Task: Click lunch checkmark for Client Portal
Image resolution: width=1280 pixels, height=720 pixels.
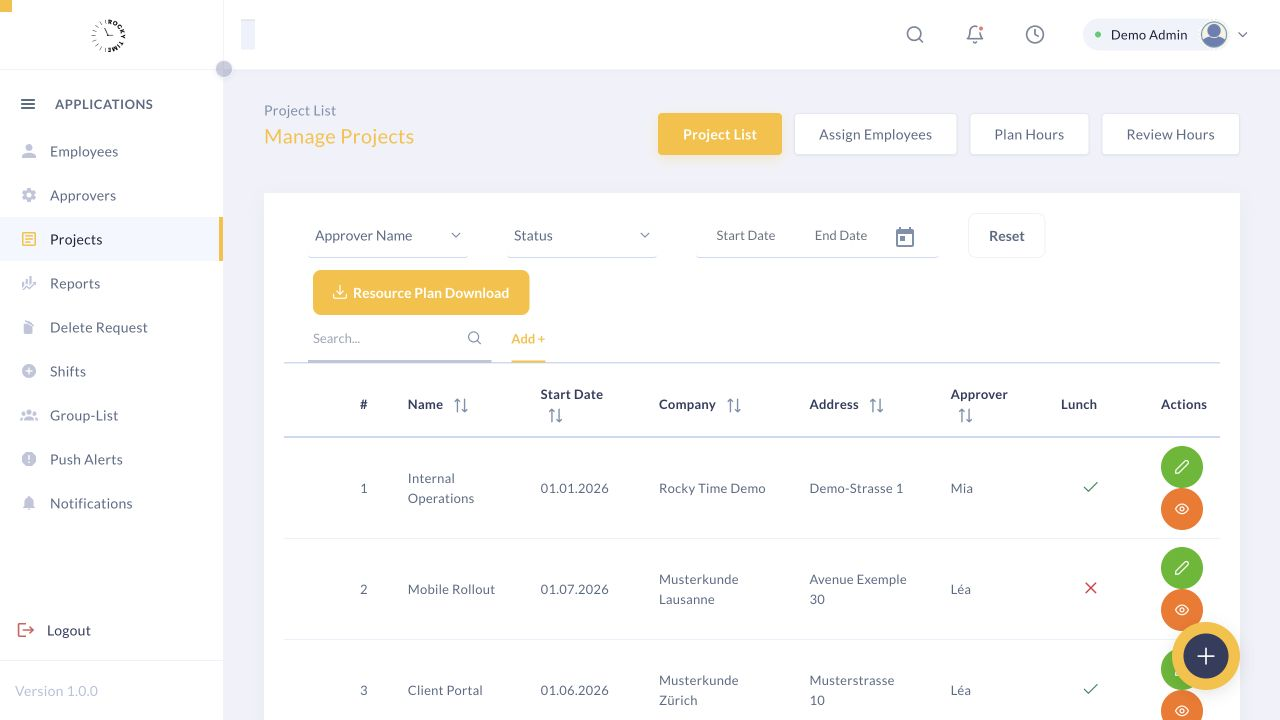Action: click(x=1091, y=689)
